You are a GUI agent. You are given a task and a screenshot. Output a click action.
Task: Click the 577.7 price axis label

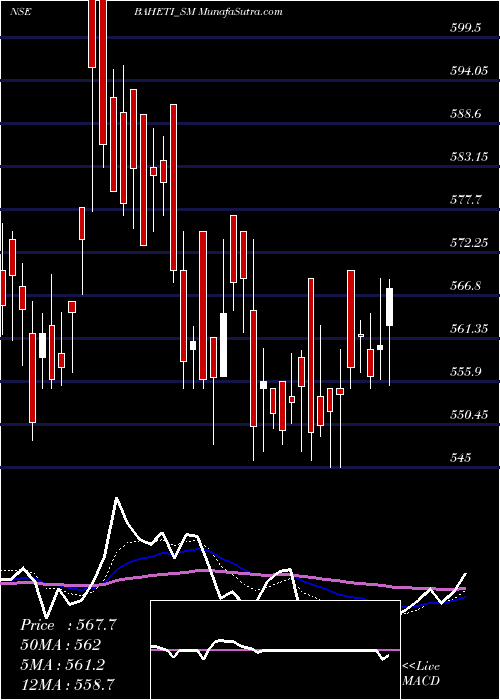click(x=465, y=200)
